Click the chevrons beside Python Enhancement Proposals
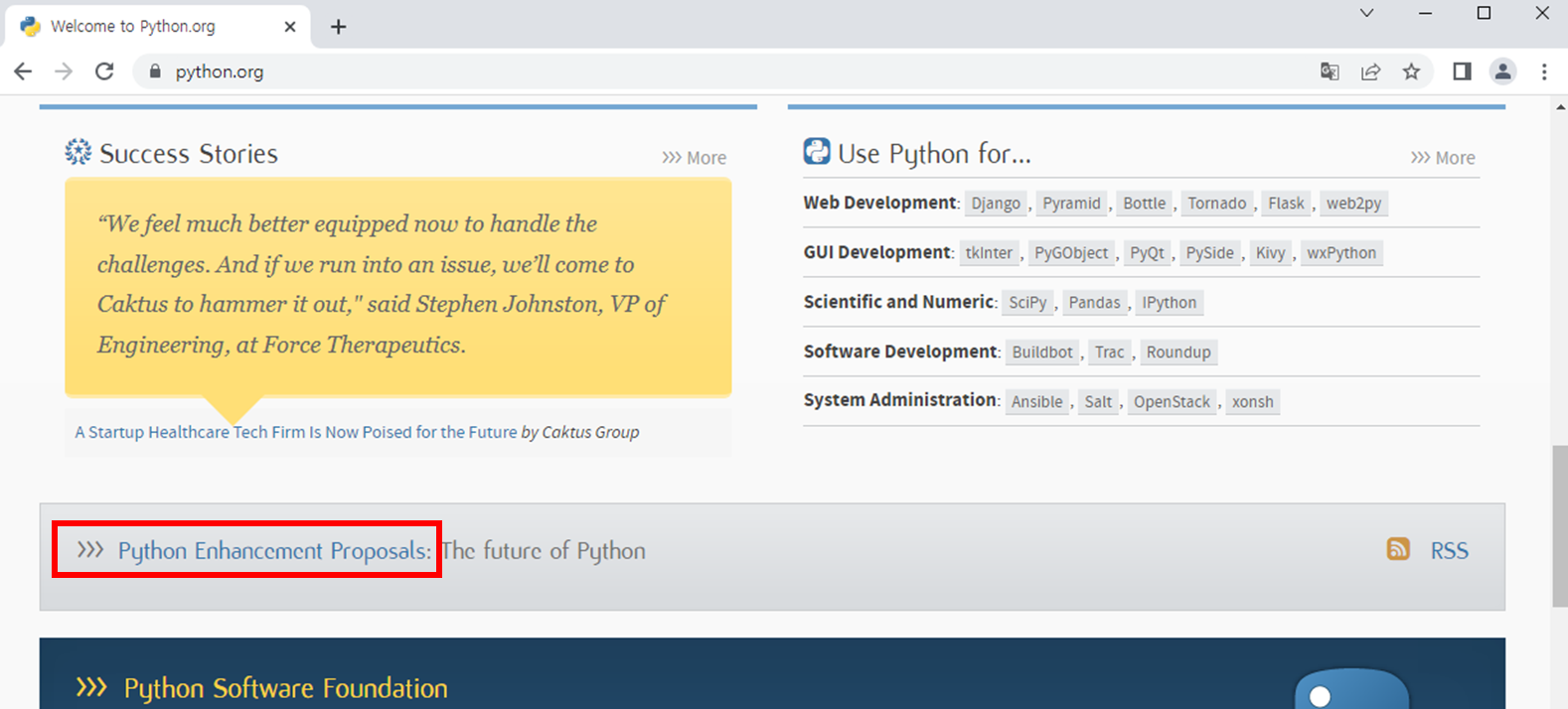Image resolution: width=1568 pixels, height=709 pixels. (x=90, y=549)
